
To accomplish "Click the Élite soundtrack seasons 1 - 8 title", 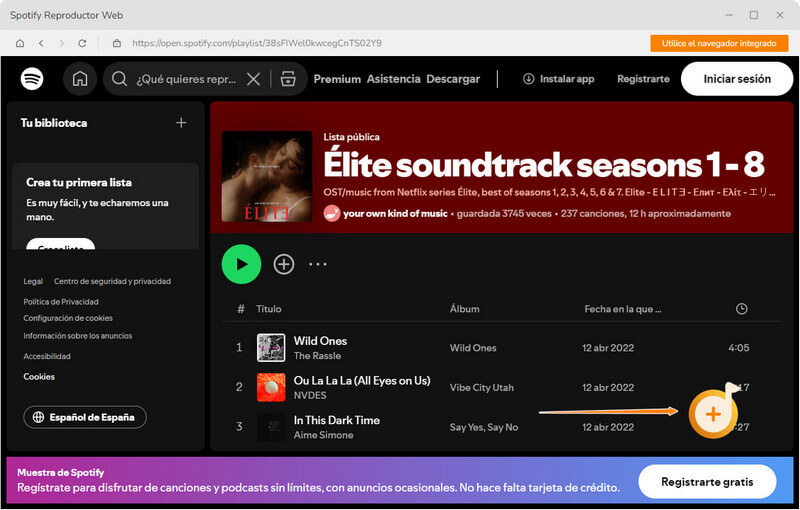I will (544, 164).
